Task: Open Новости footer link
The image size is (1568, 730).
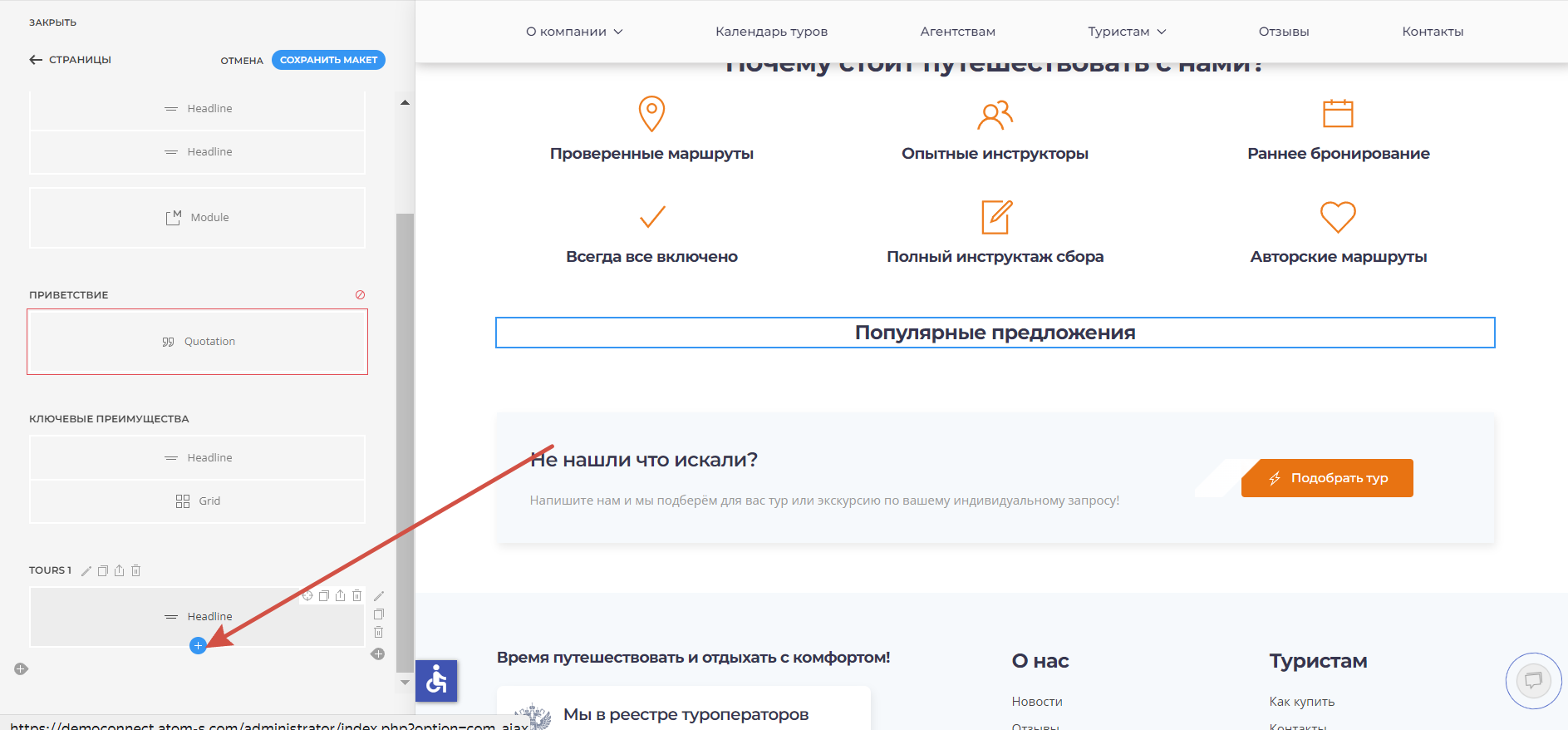Action: (1037, 702)
